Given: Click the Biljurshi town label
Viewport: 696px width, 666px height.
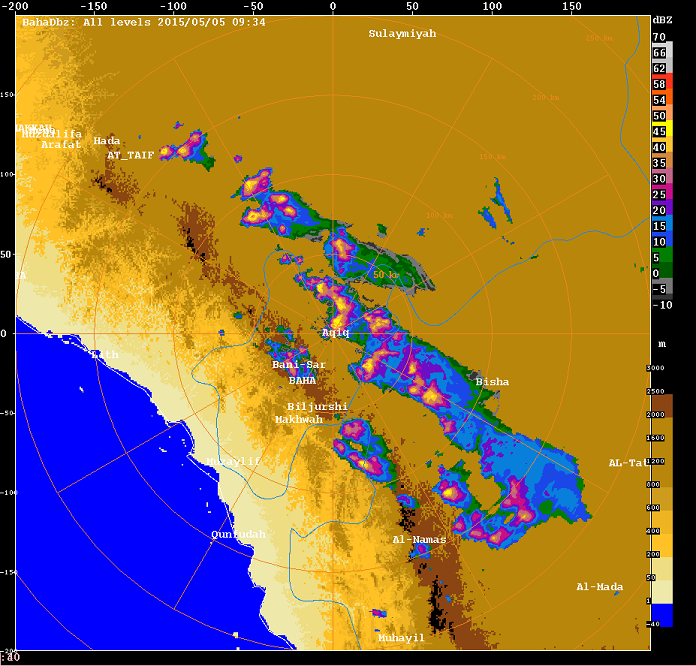Looking at the screenshot, I should pyautogui.click(x=317, y=406).
